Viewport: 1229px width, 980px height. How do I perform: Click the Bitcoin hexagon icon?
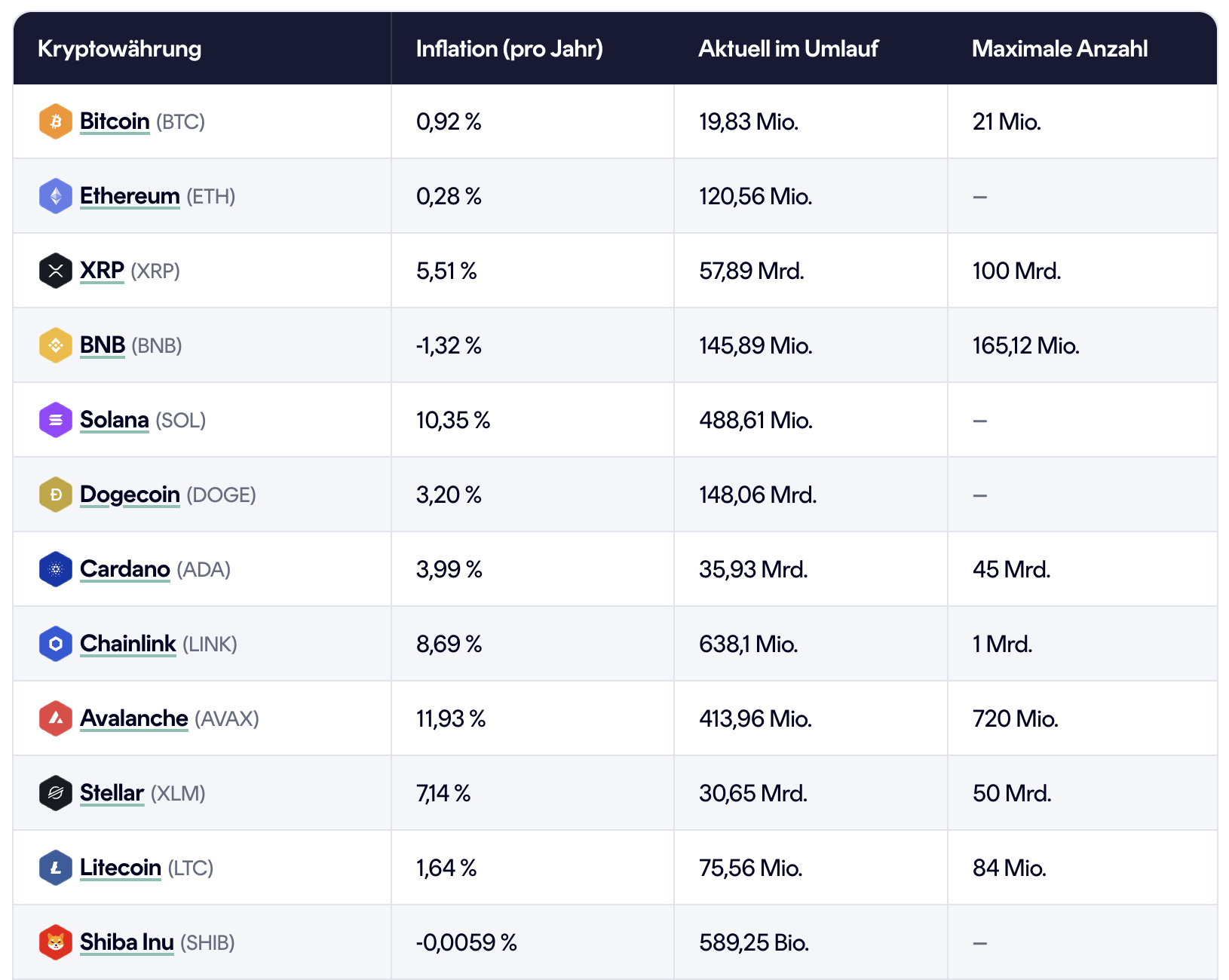56,121
